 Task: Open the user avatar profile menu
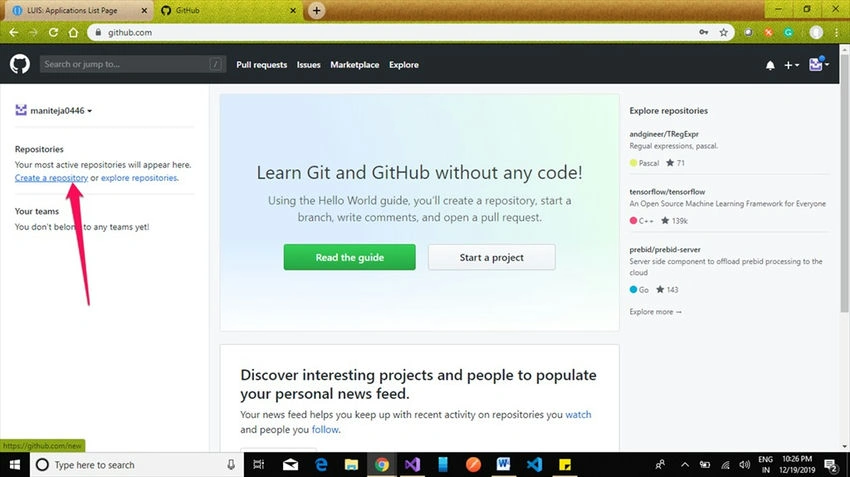(x=819, y=65)
